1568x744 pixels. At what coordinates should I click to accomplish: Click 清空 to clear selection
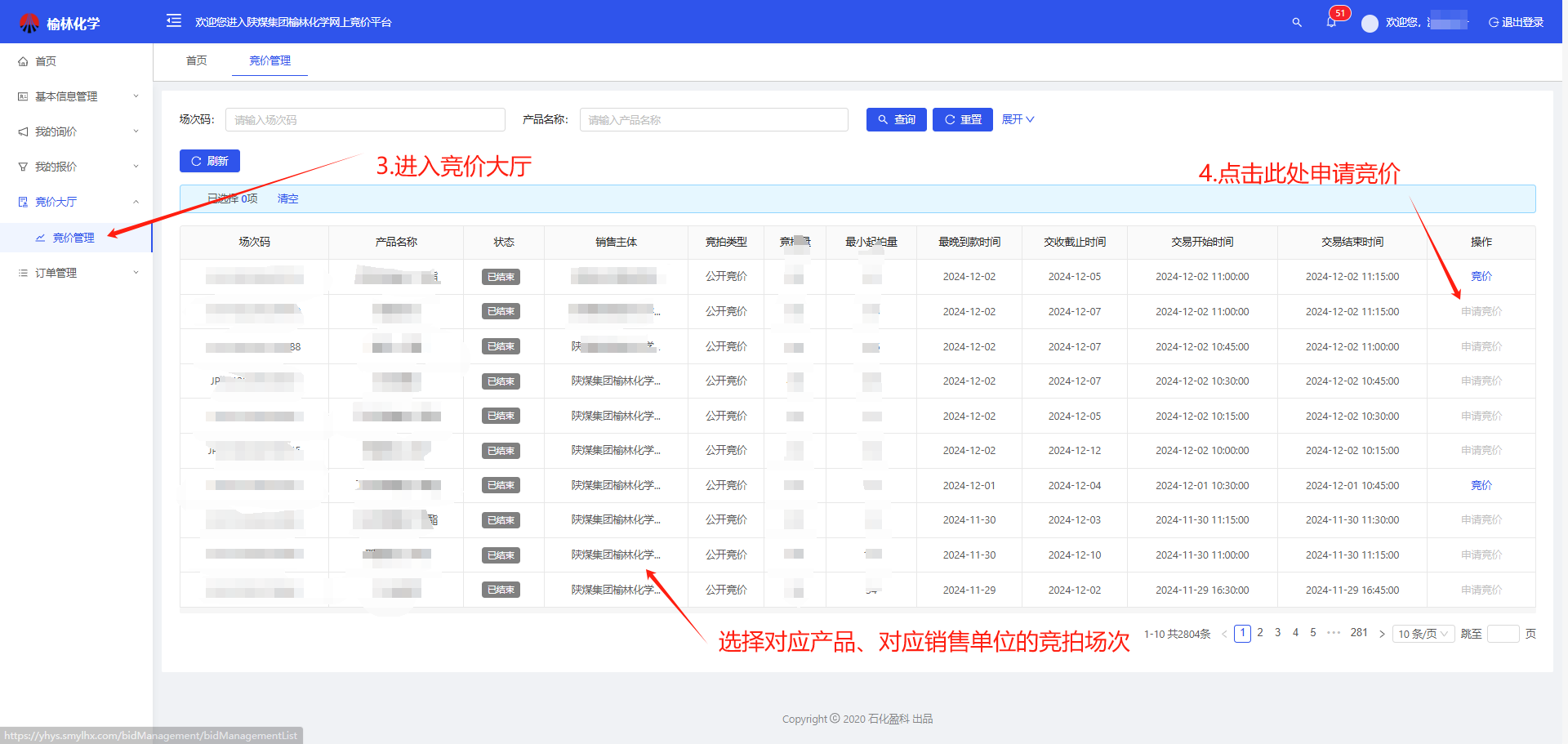tap(287, 198)
